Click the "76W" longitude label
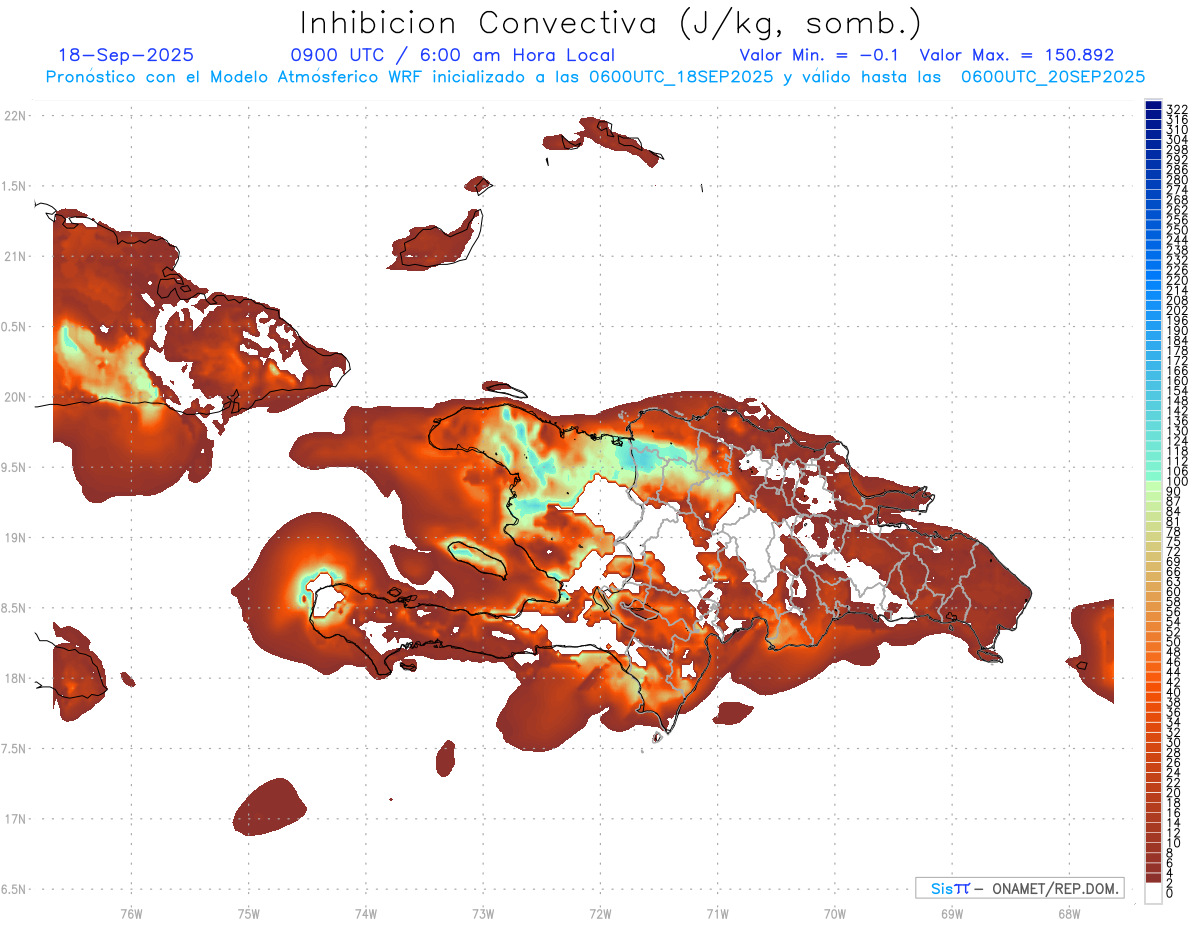Image resolution: width=1200 pixels, height=927 pixels. point(131,913)
